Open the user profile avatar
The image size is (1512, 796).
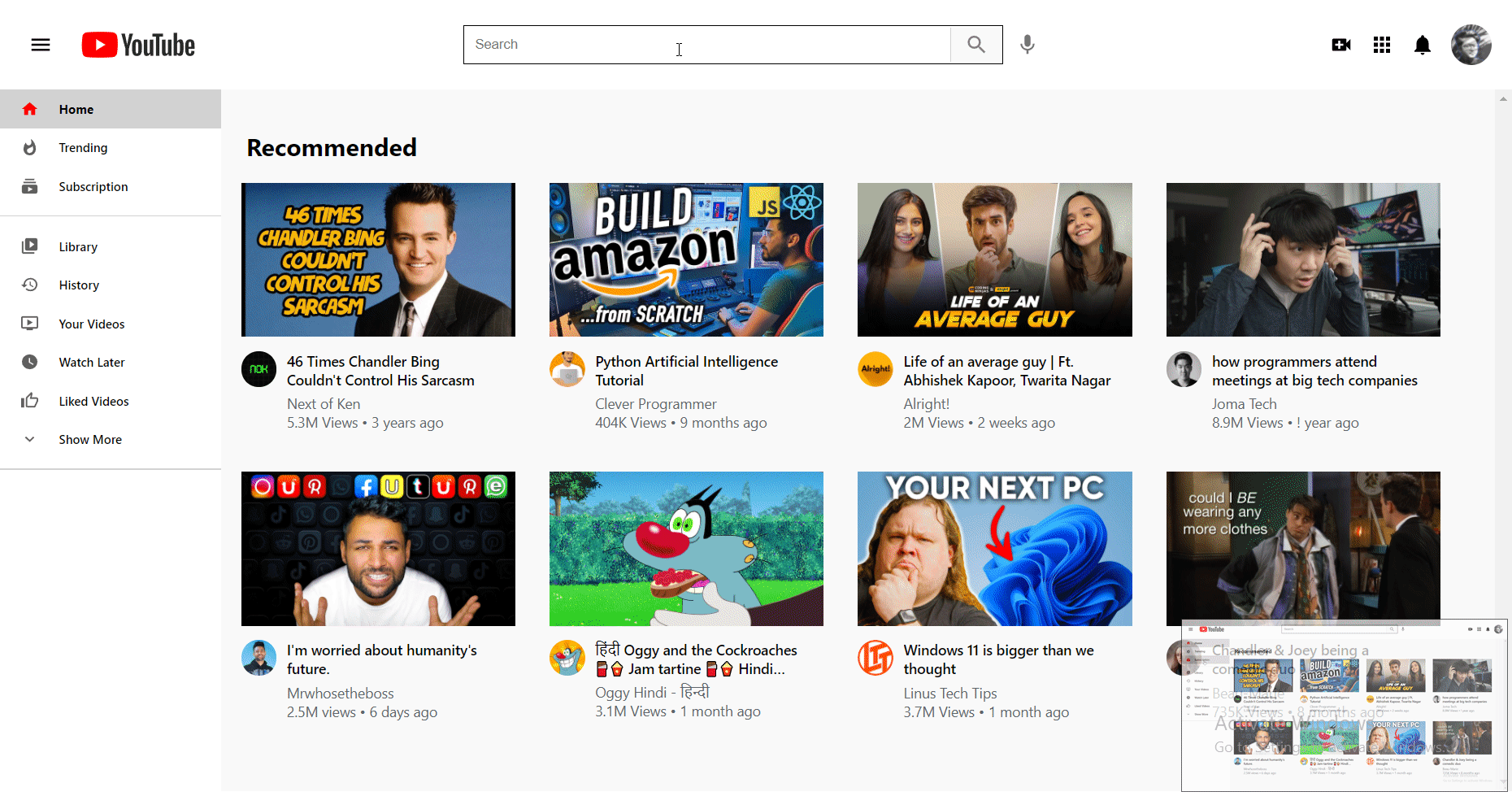click(x=1471, y=45)
